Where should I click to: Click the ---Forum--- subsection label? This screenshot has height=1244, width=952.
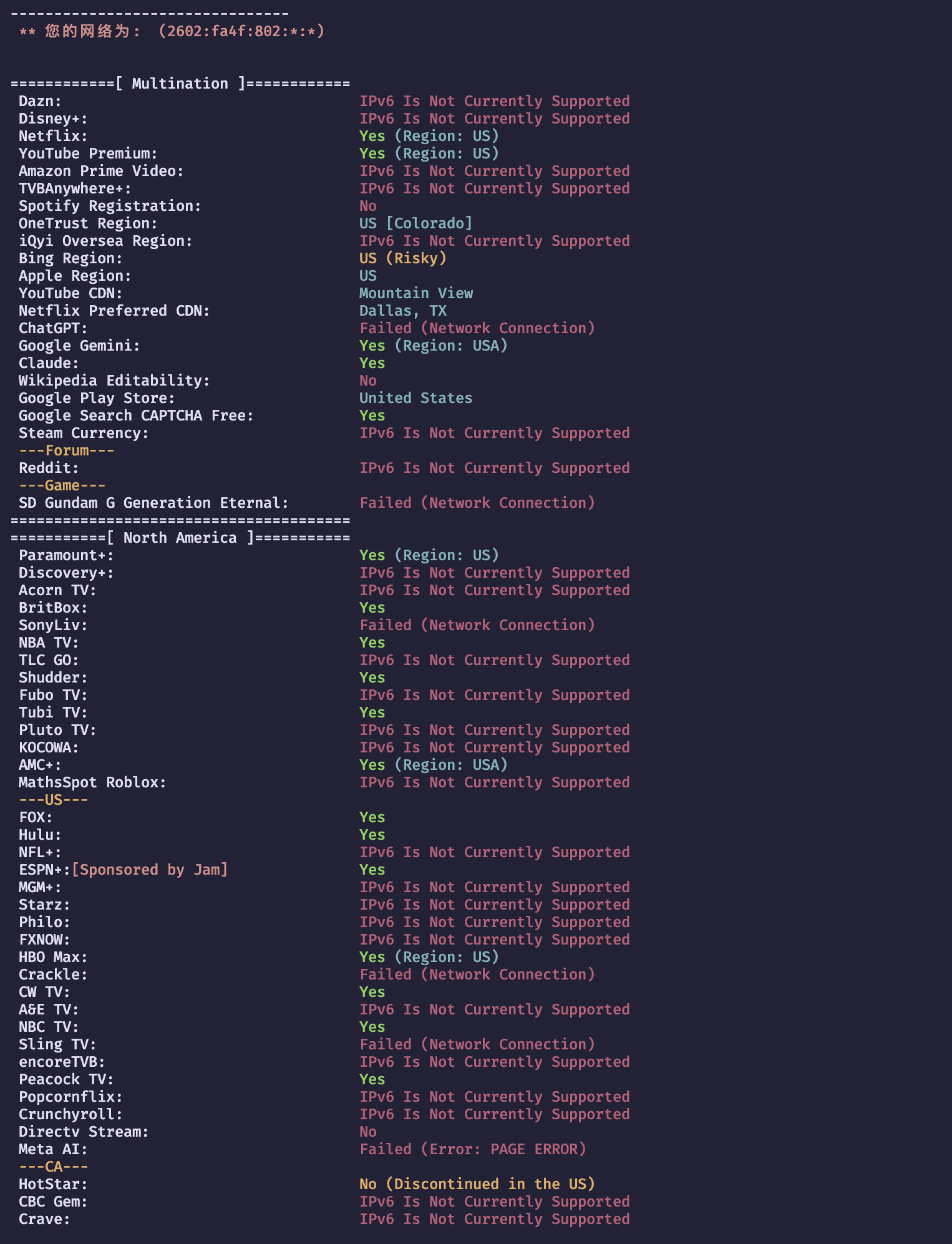click(x=67, y=450)
